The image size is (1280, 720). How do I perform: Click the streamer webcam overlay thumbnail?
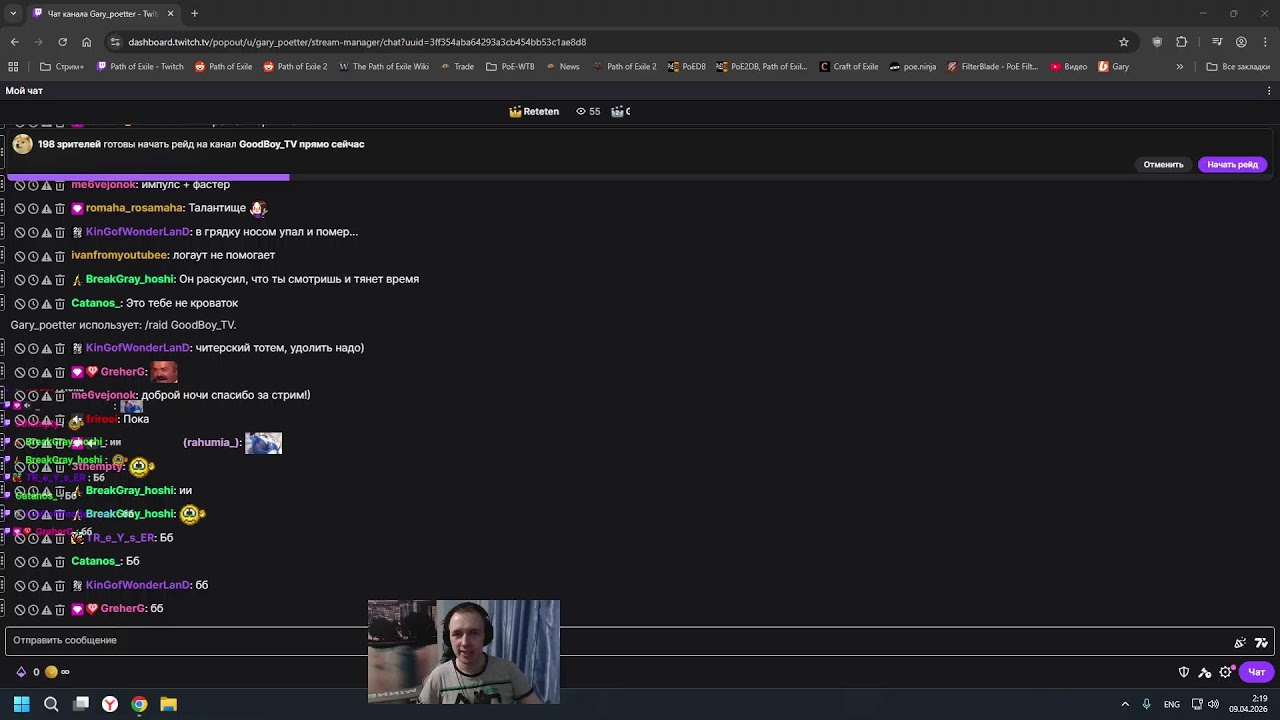coord(464,652)
